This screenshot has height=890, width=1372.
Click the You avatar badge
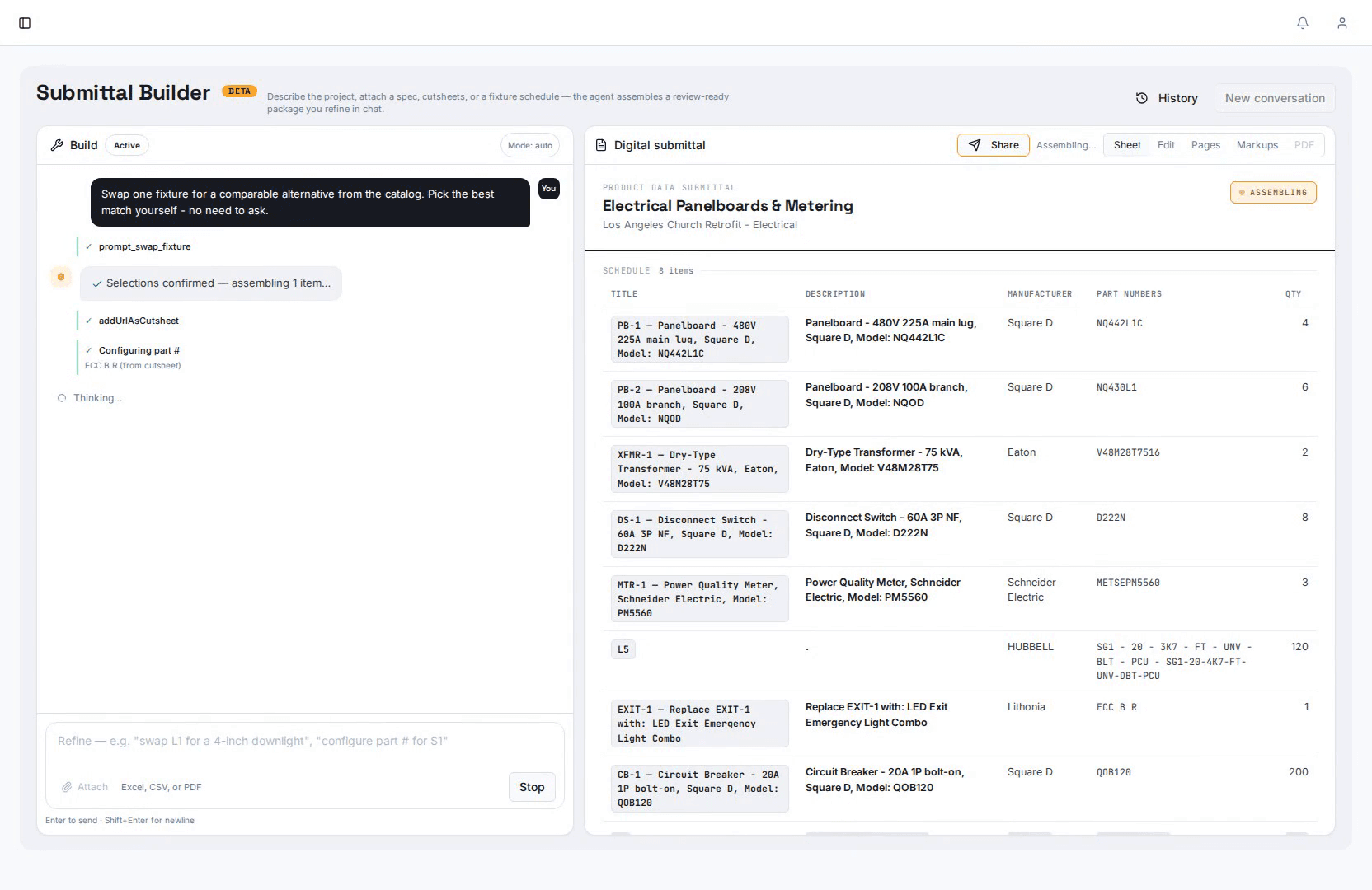click(548, 189)
